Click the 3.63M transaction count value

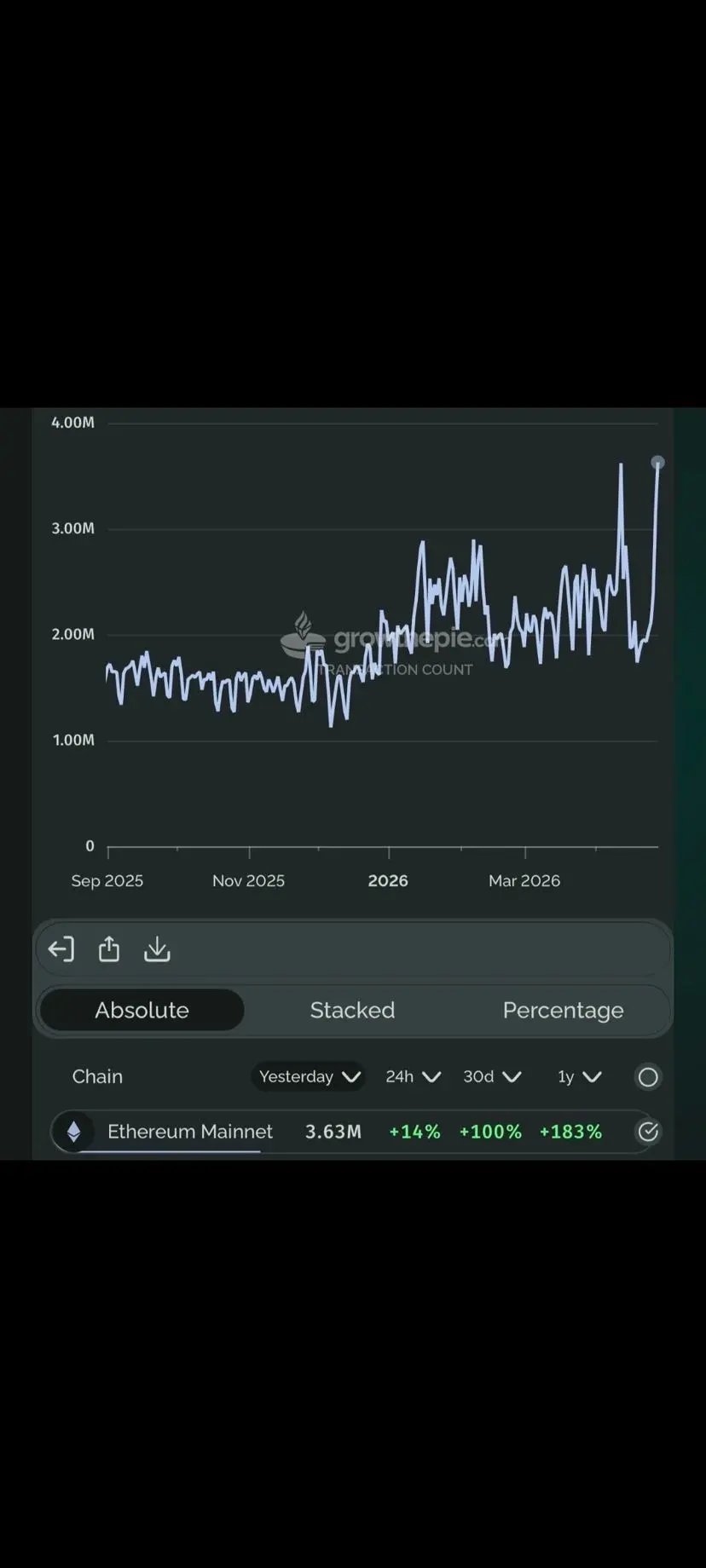pos(333,1132)
